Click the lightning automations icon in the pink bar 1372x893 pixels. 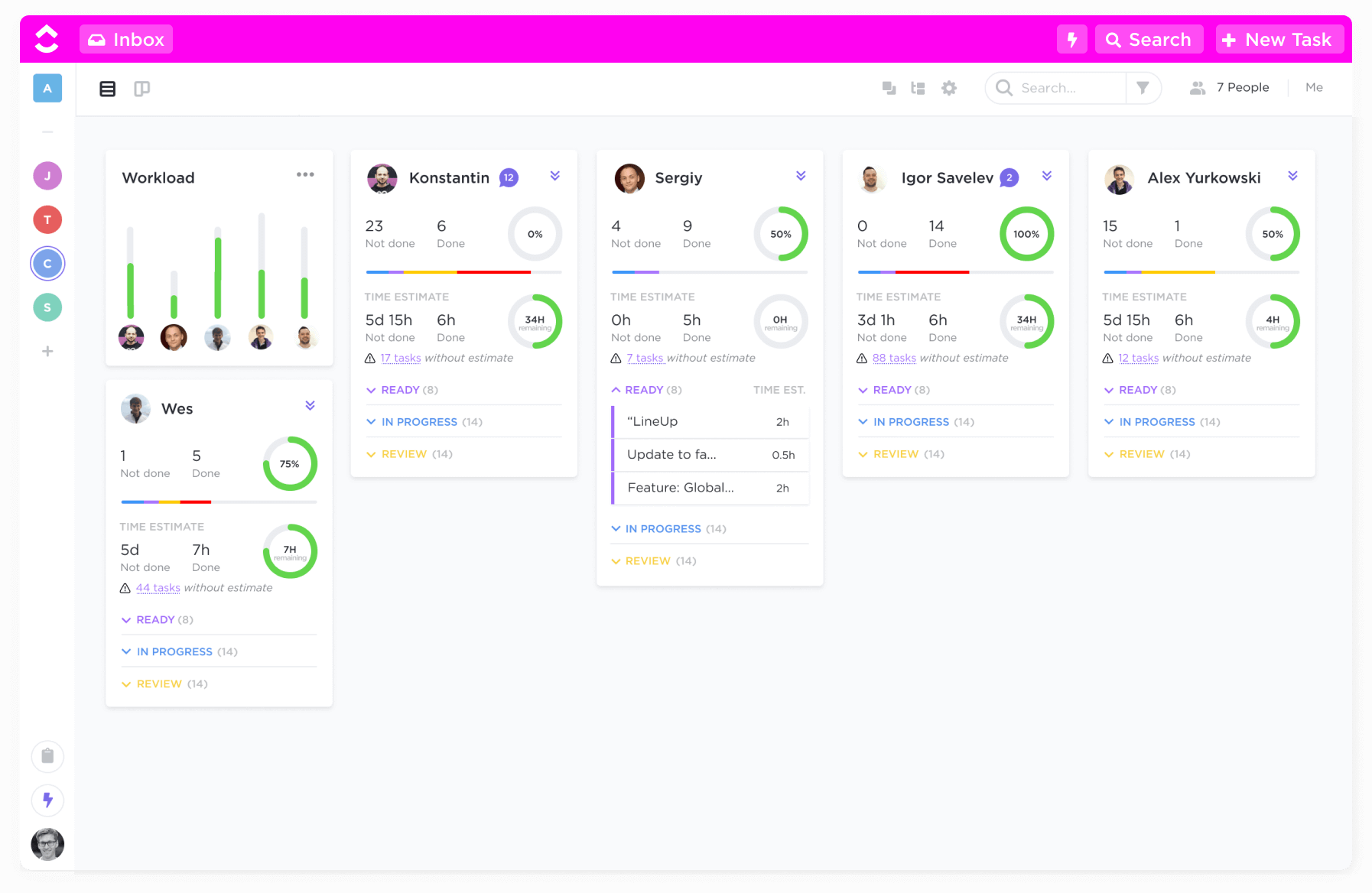click(1071, 39)
